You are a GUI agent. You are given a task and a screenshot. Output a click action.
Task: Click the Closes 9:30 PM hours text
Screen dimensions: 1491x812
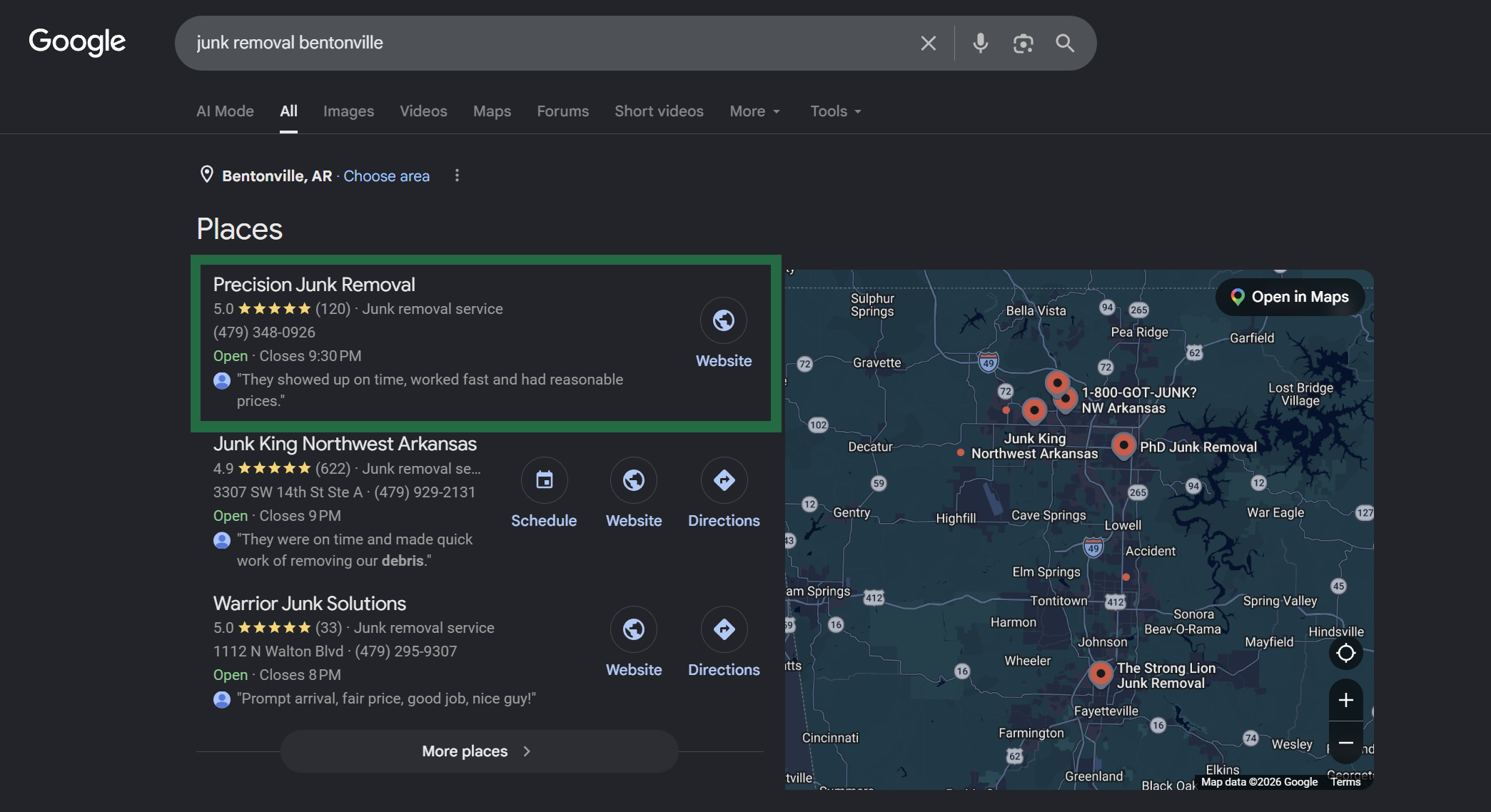(310, 356)
